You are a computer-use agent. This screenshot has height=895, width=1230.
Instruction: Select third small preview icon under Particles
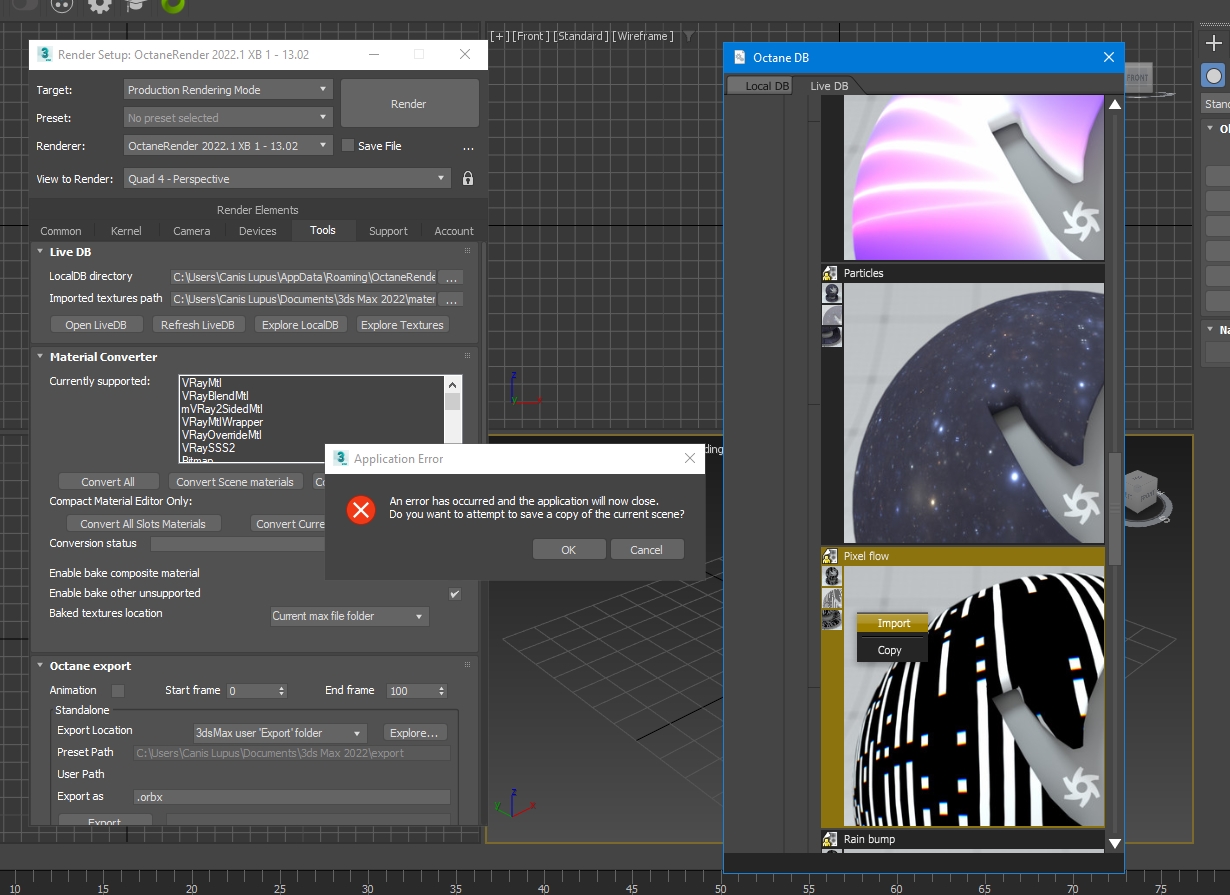[832, 337]
